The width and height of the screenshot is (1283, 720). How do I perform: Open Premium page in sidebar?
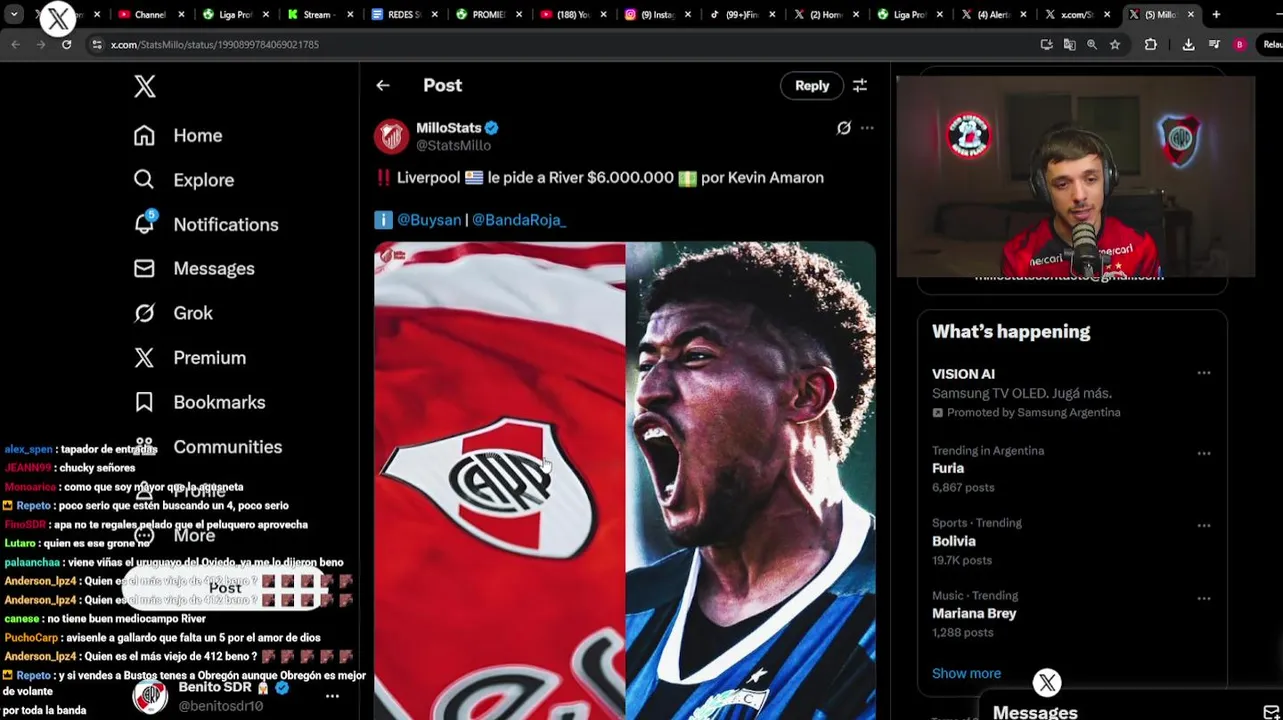pos(189,358)
